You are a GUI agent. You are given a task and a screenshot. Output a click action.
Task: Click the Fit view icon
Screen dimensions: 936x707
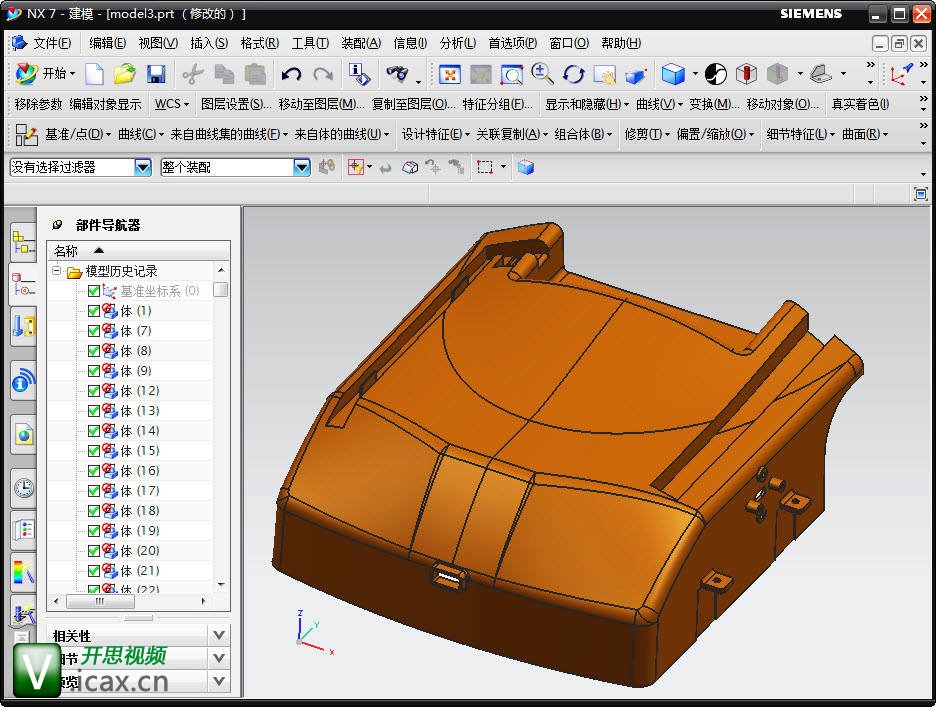pyautogui.click(x=450, y=74)
